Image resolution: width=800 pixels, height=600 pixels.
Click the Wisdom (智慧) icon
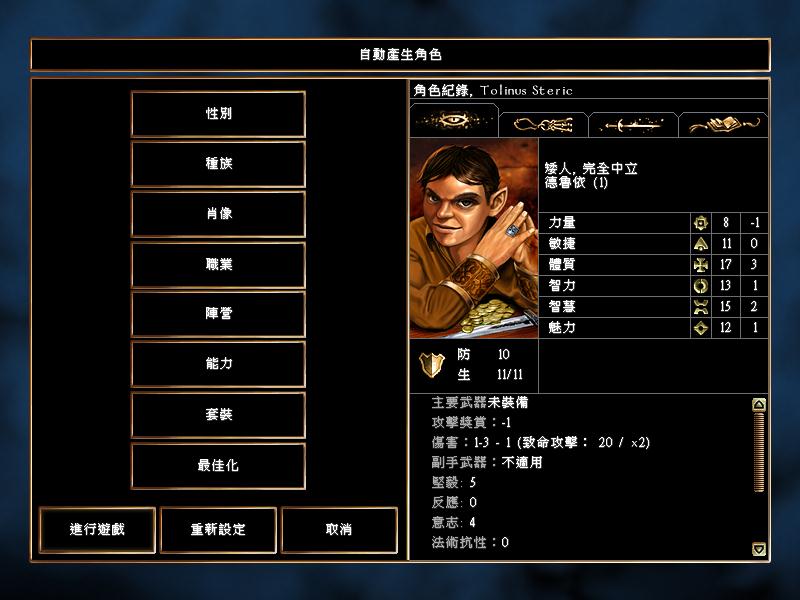pyautogui.click(x=701, y=307)
